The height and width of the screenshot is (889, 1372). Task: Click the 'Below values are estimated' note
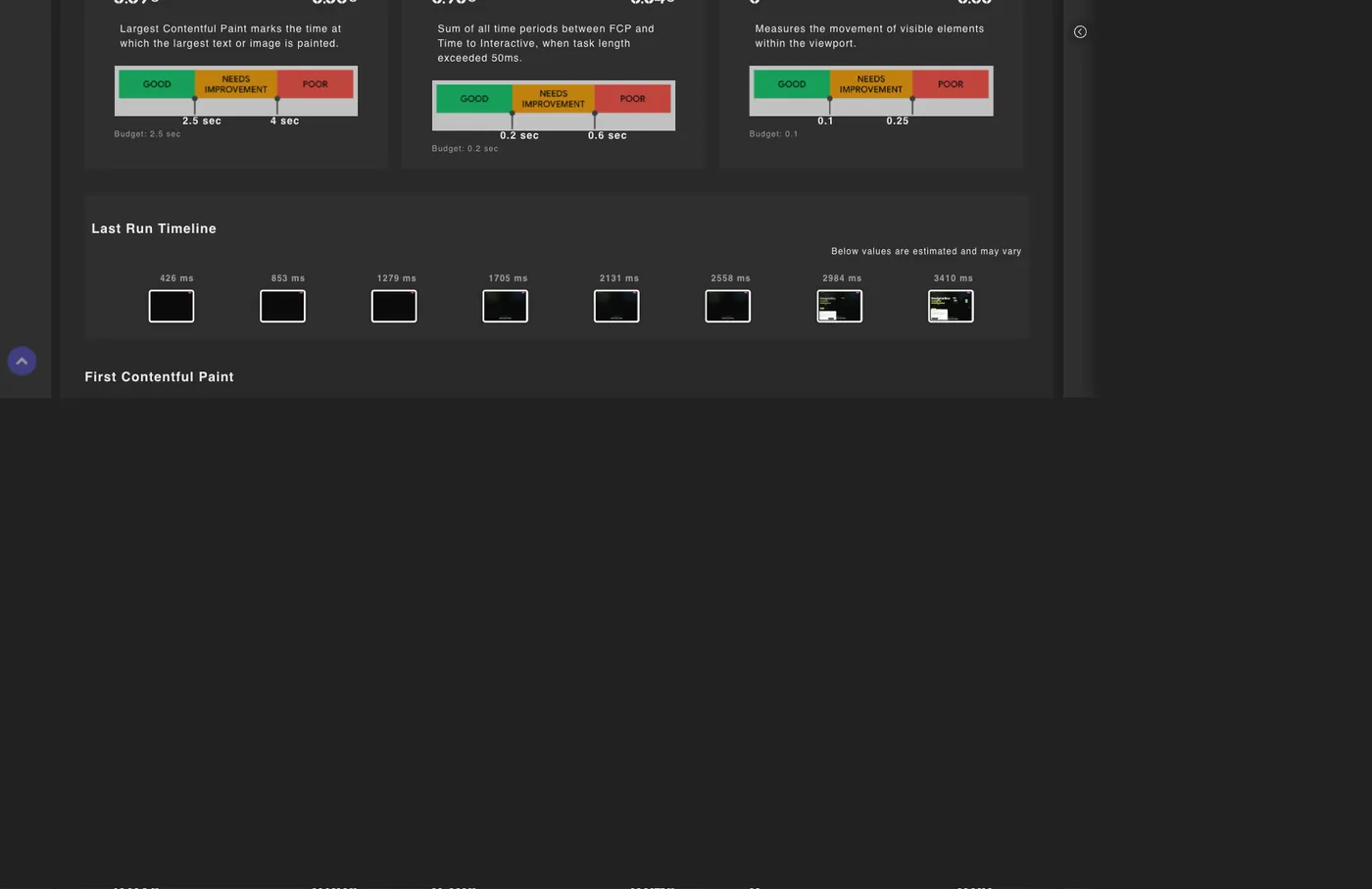[x=926, y=251]
